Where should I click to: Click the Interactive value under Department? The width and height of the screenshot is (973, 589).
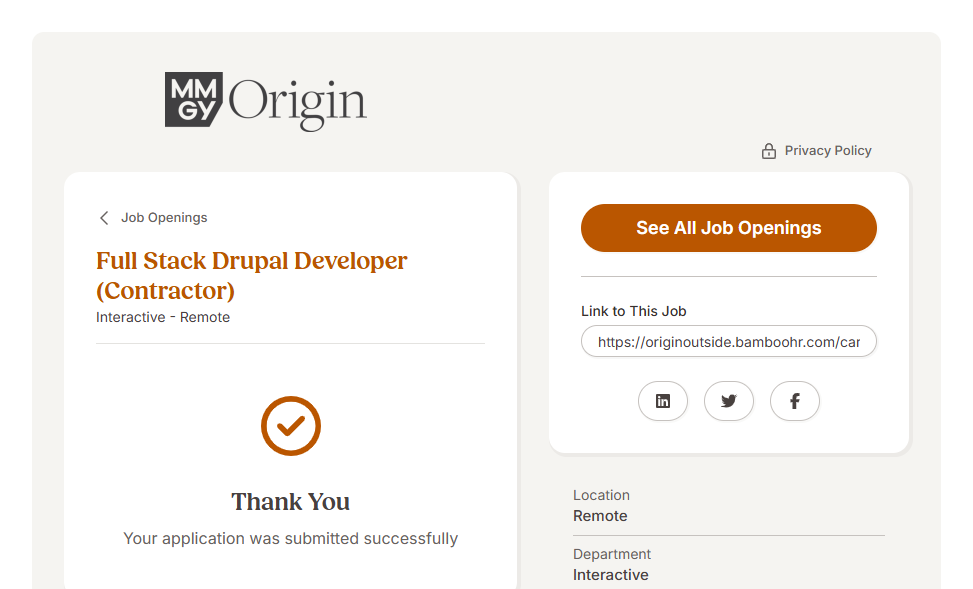pos(610,575)
